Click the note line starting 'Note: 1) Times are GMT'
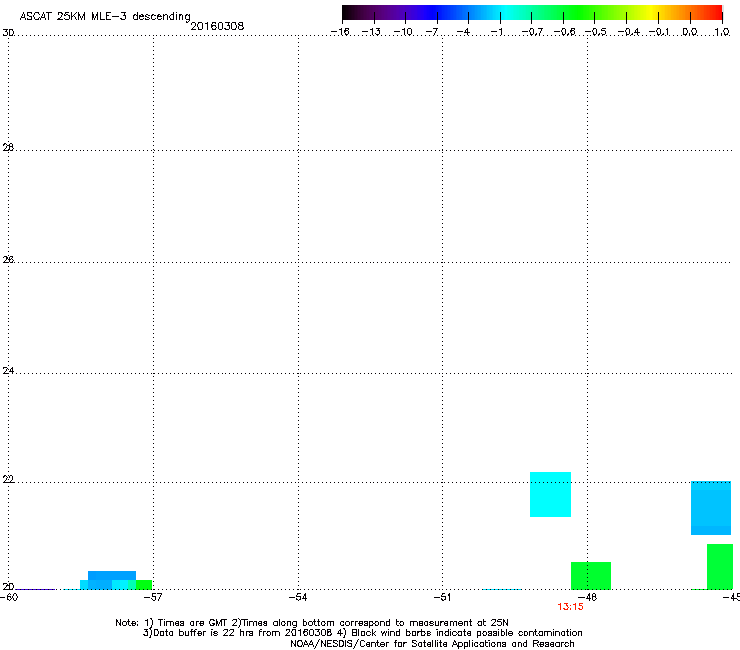Viewport: 740px width, 650px height. click(x=311, y=623)
